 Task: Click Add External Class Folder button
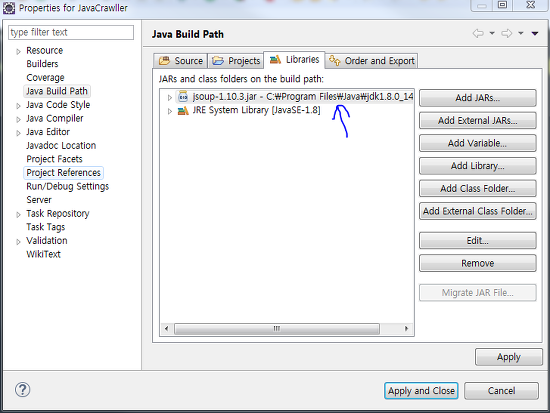(477, 211)
